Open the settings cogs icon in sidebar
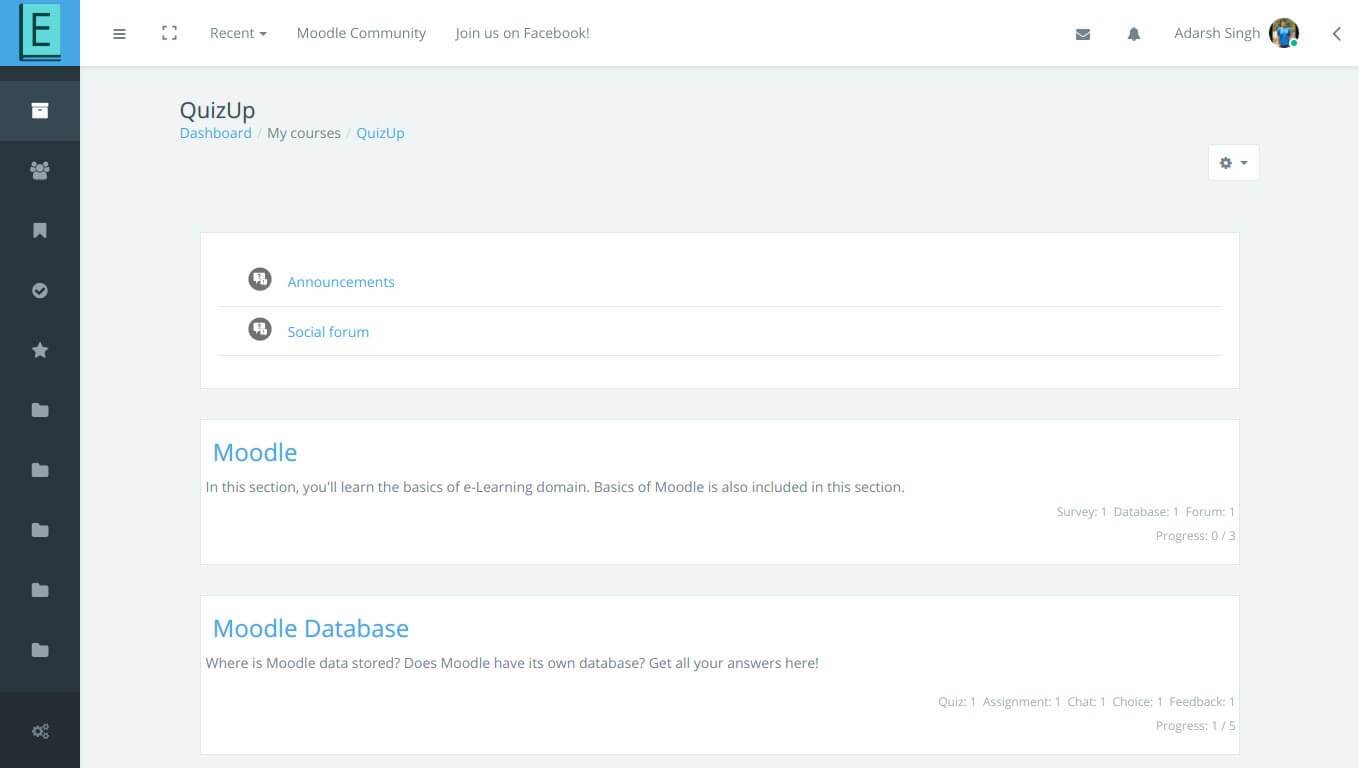Screen dimensions: 1359x768 [x=40, y=731]
